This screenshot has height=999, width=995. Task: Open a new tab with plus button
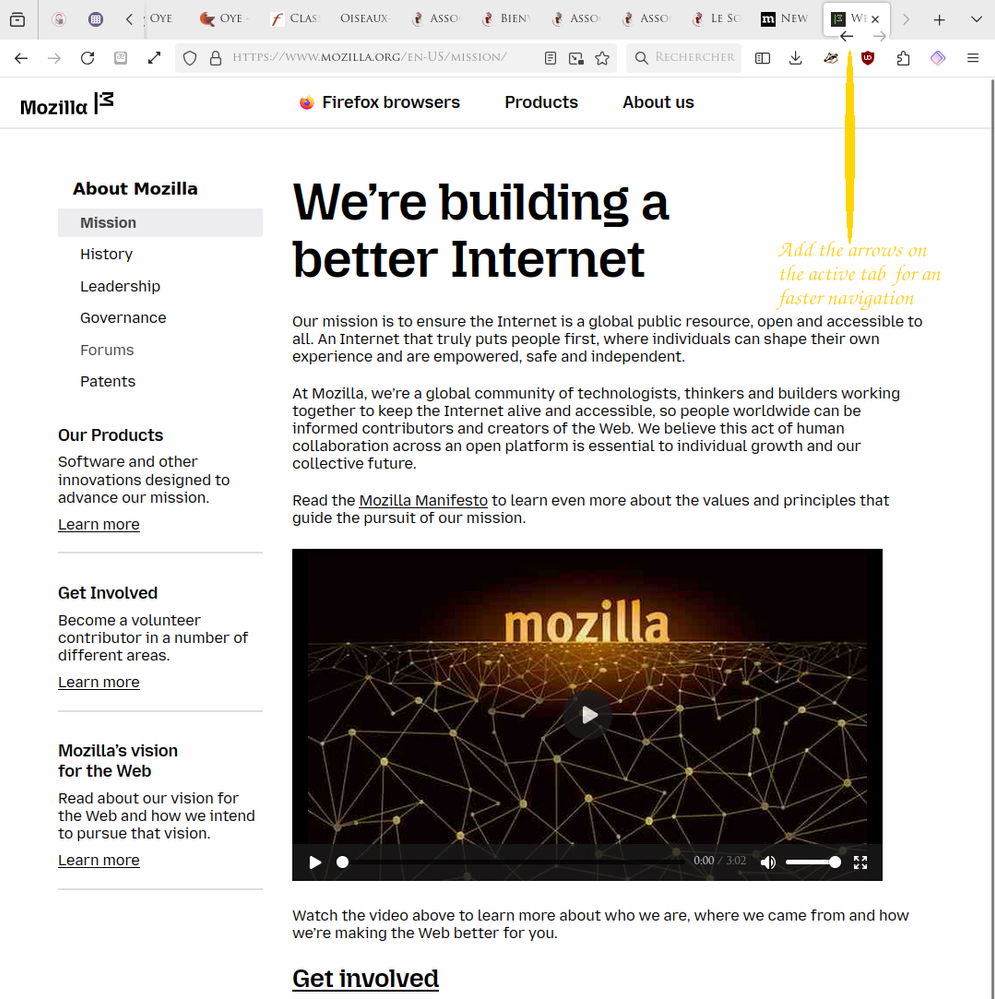click(939, 19)
